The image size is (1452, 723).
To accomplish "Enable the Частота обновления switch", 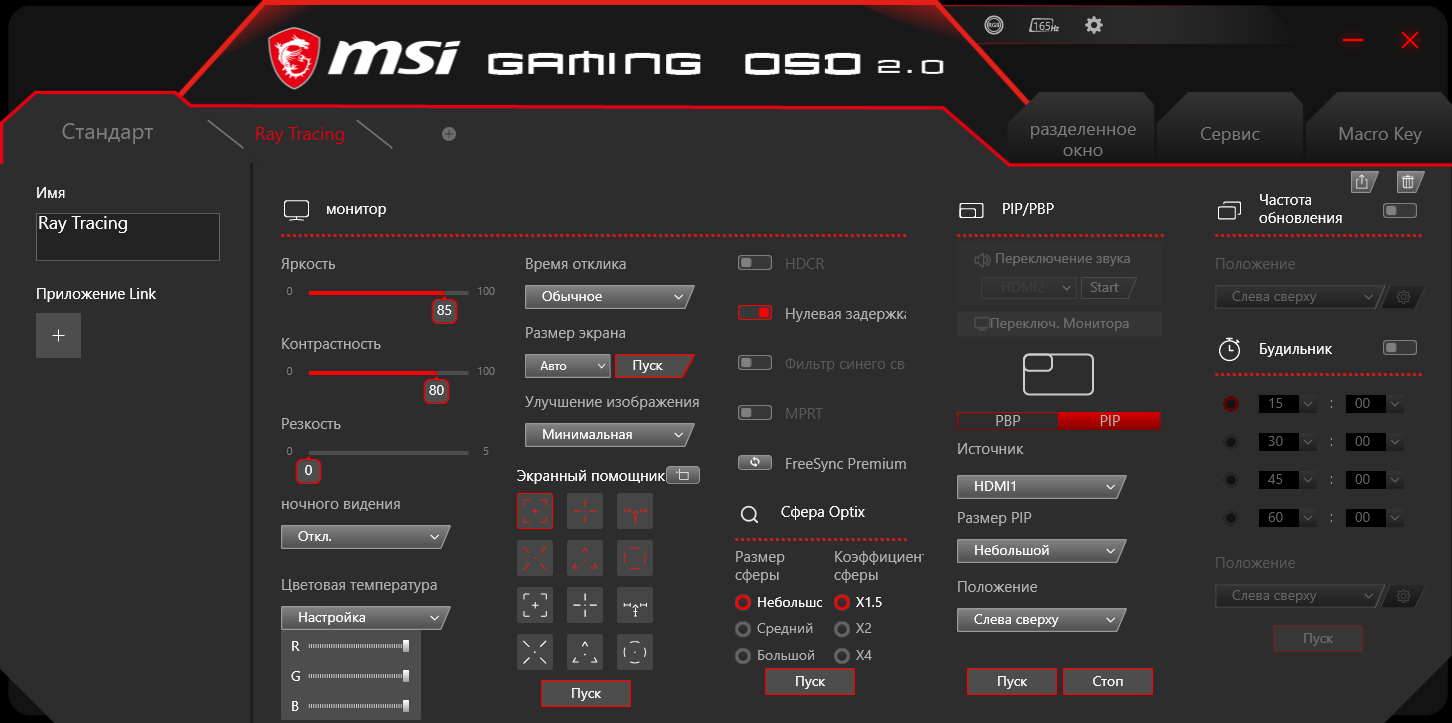I will click(1399, 210).
